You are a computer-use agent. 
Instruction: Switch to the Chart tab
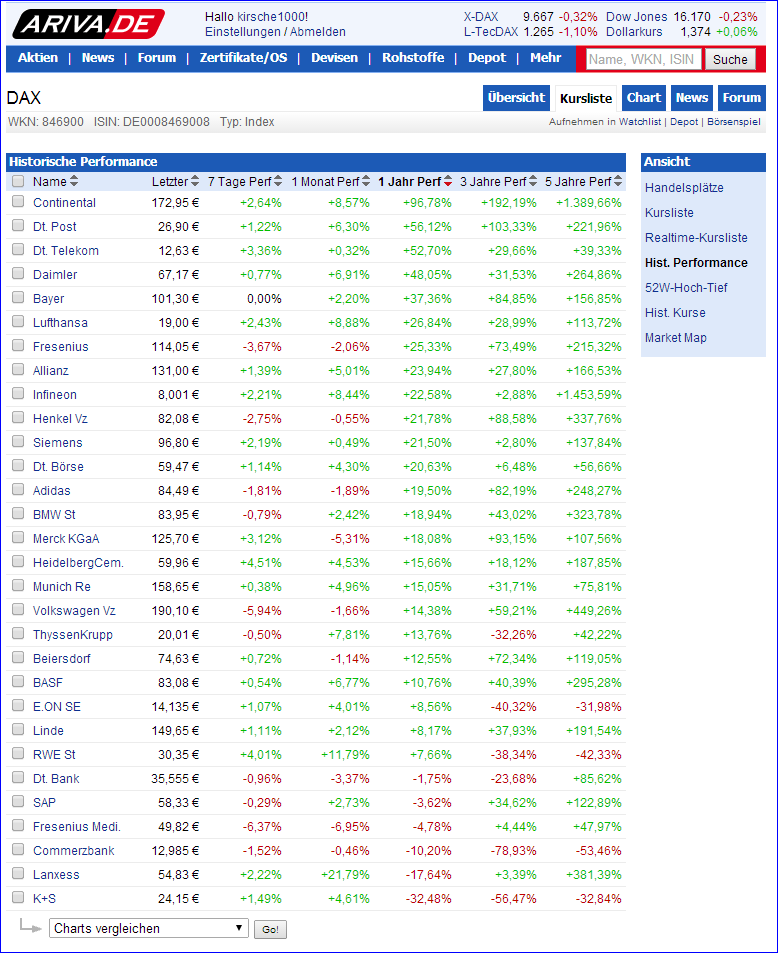[643, 97]
